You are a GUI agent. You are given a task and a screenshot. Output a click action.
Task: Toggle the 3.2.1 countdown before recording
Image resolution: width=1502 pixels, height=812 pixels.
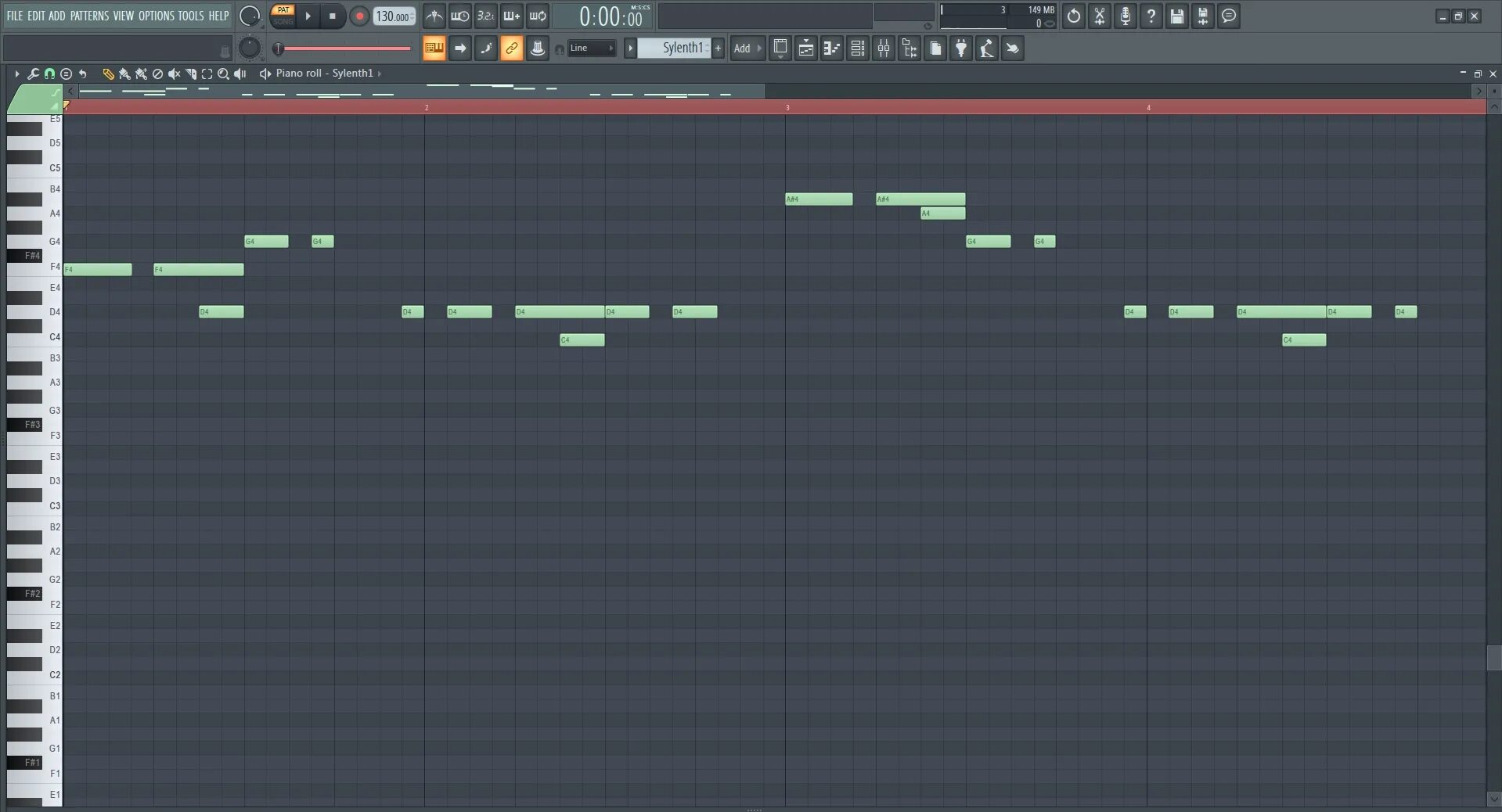[485, 16]
